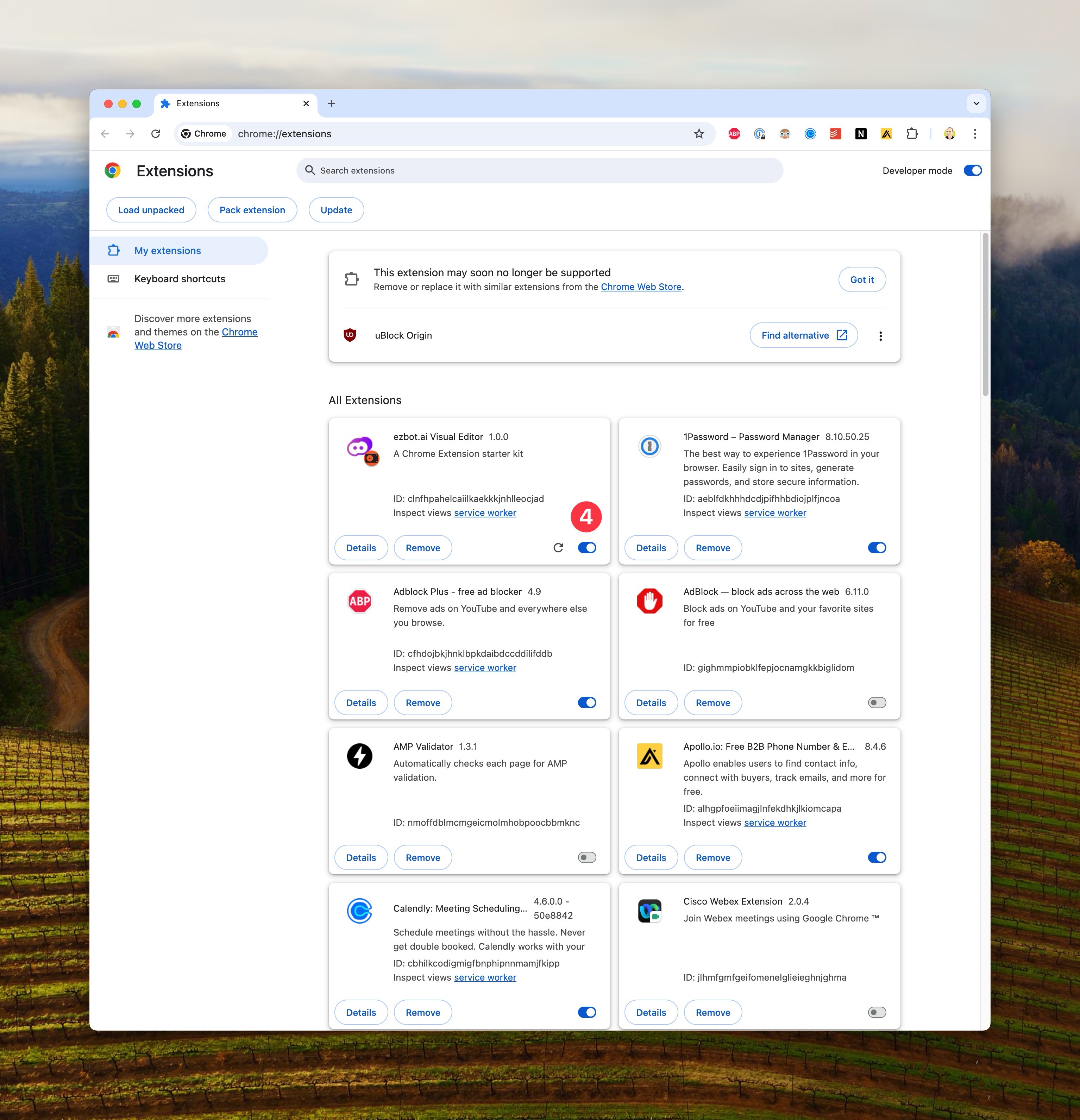Open Details for Cisco Webex Extension

651,1012
